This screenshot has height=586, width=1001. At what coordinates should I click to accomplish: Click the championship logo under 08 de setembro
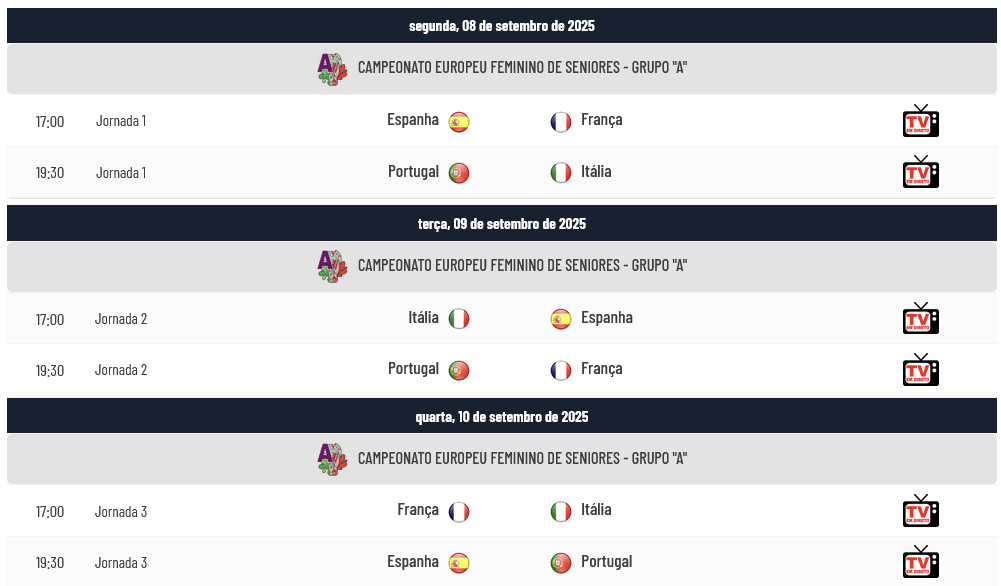[x=332, y=69]
